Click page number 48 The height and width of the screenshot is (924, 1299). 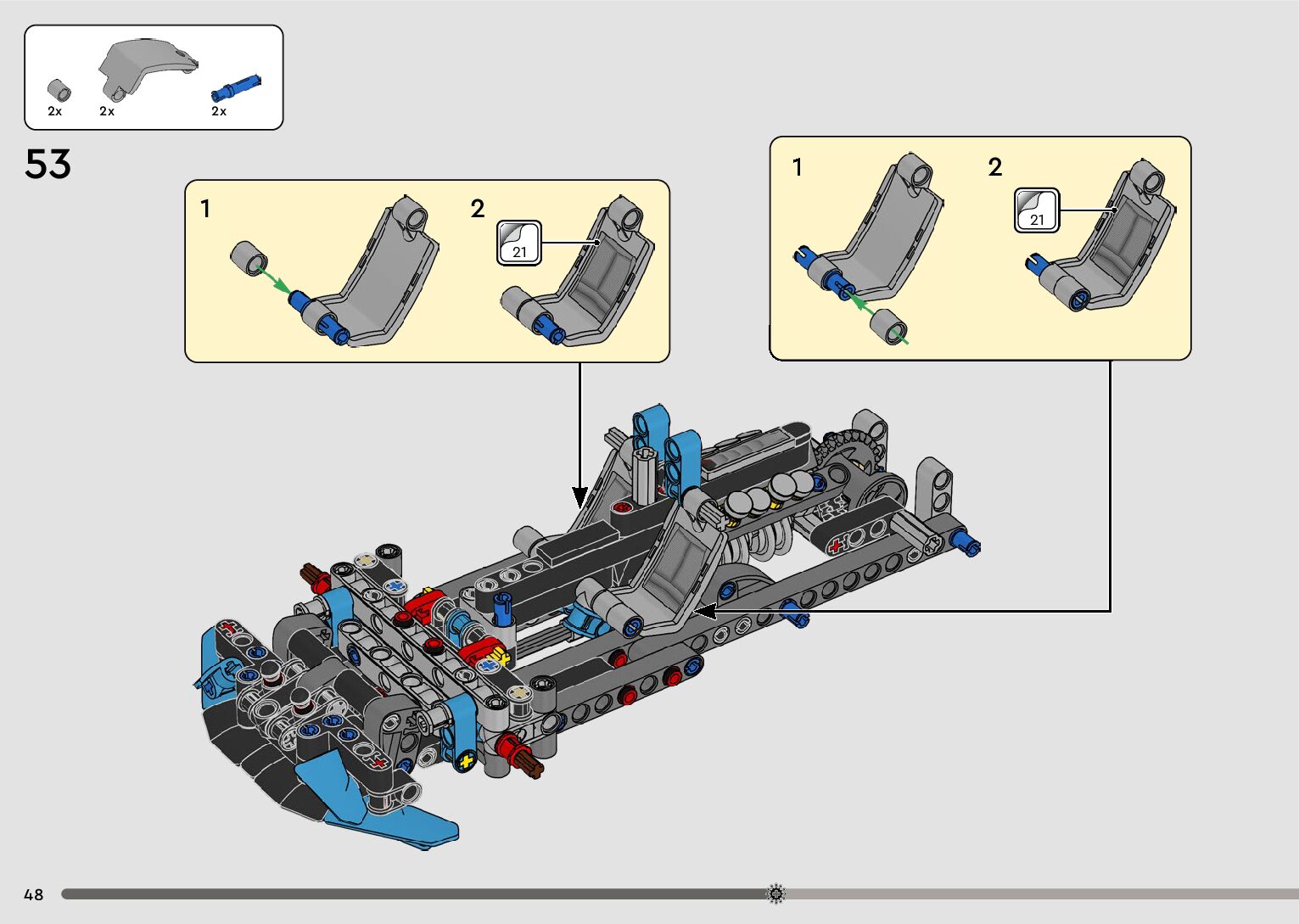click(33, 894)
